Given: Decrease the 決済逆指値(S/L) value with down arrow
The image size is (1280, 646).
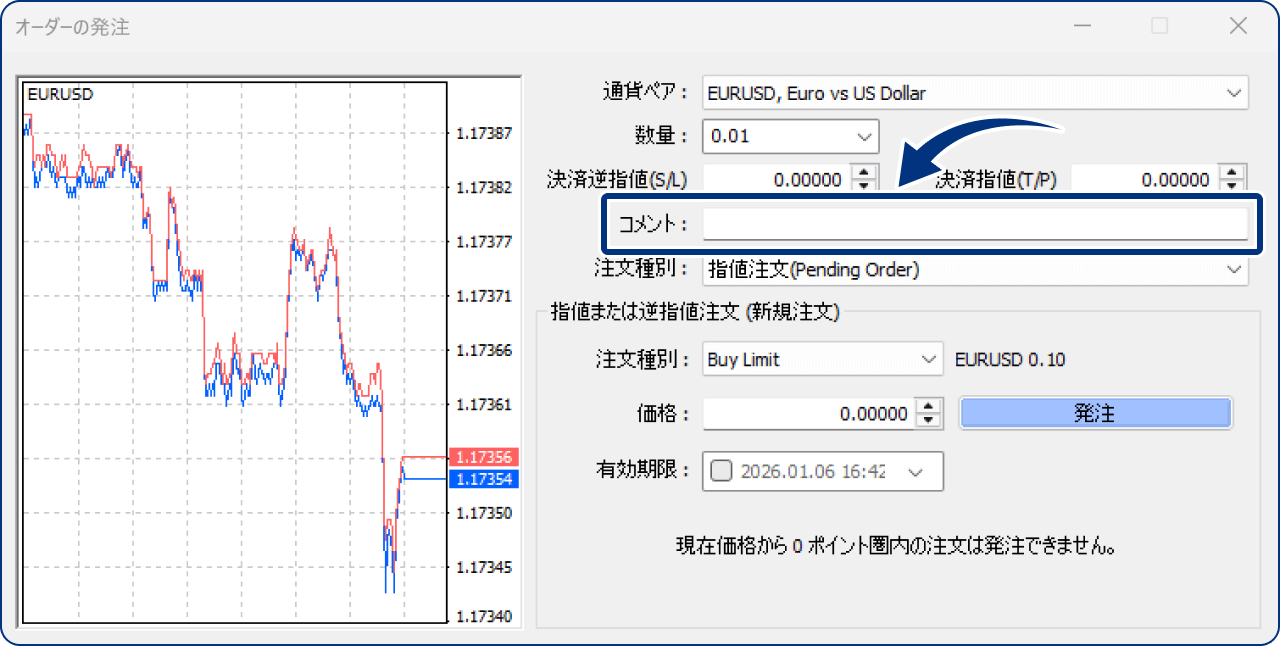Looking at the screenshot, I should click(x=863, y=184).
